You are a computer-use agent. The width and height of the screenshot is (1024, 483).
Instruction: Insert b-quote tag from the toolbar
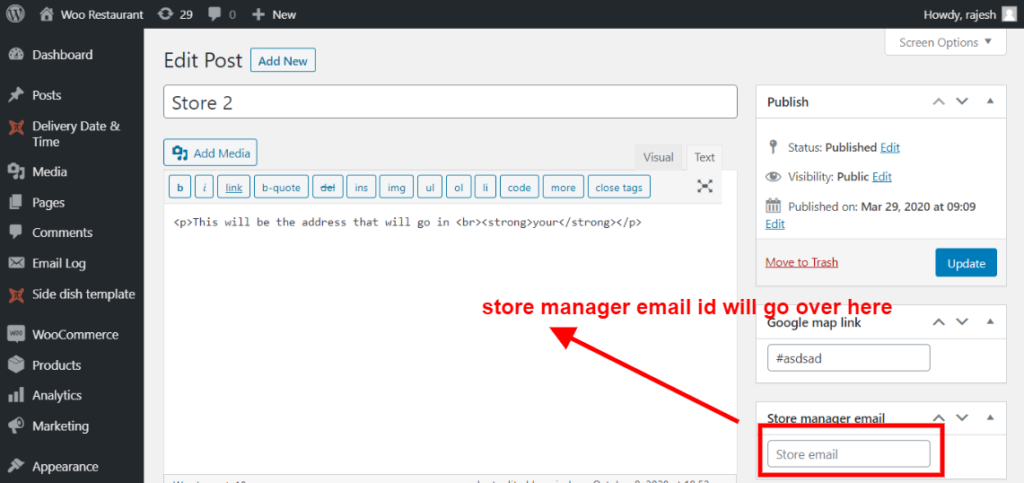click(280, 187)
